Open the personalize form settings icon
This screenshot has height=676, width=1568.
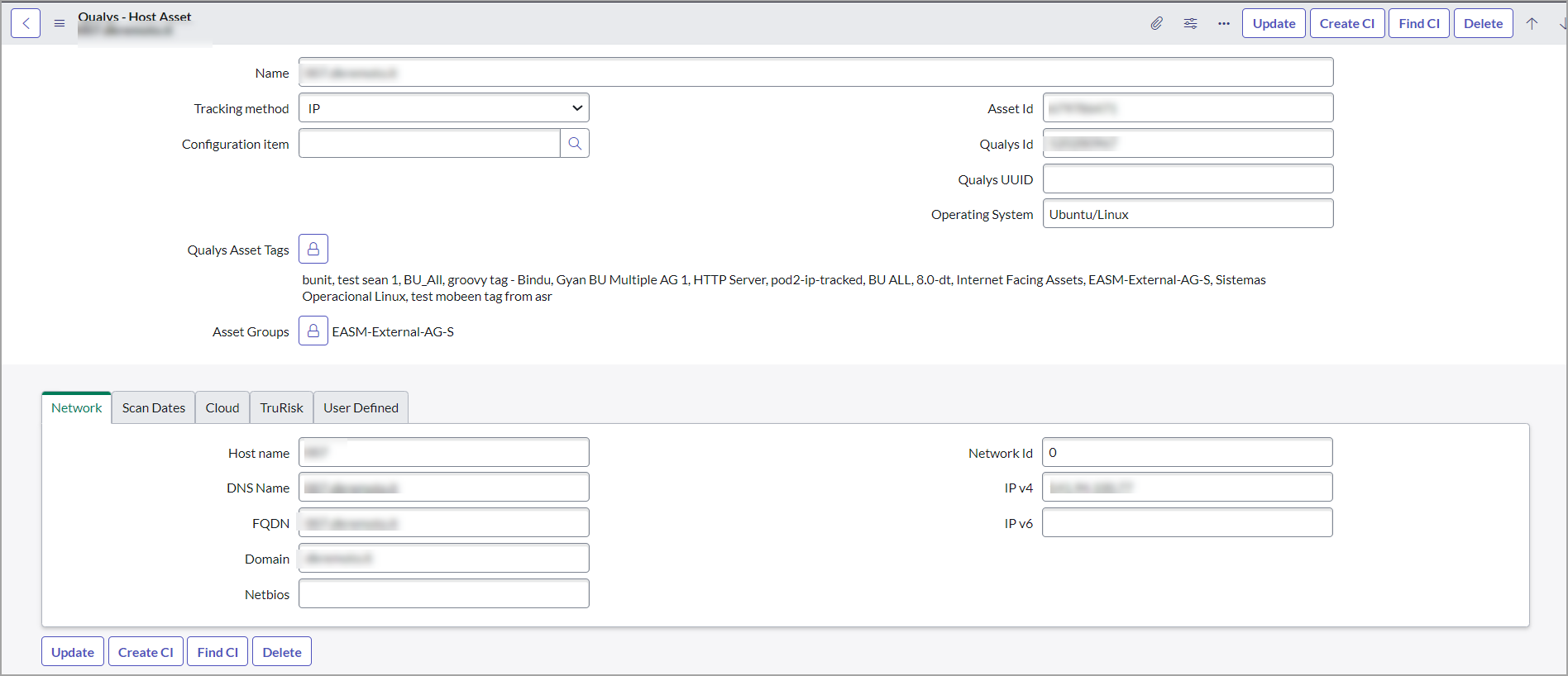pyautogui.click(x=1190, y=23)
